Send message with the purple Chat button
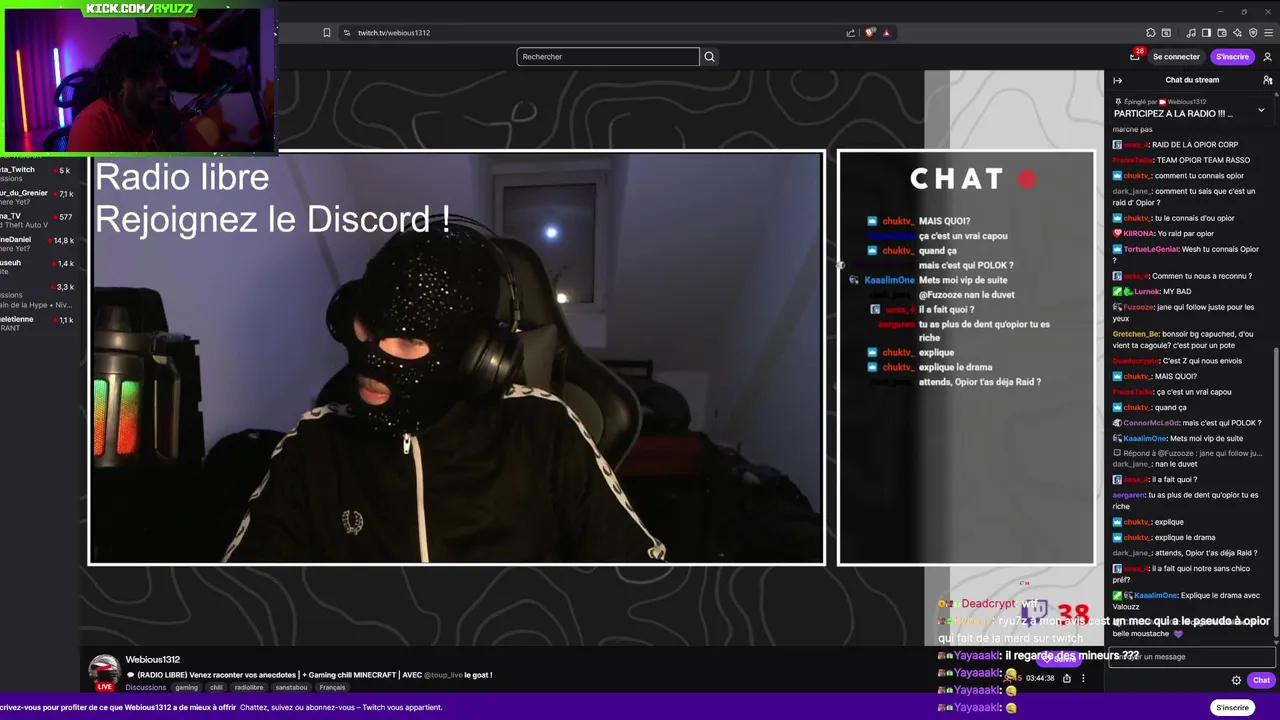This screenshot has height=720, width=1280. click(1261, 680)
